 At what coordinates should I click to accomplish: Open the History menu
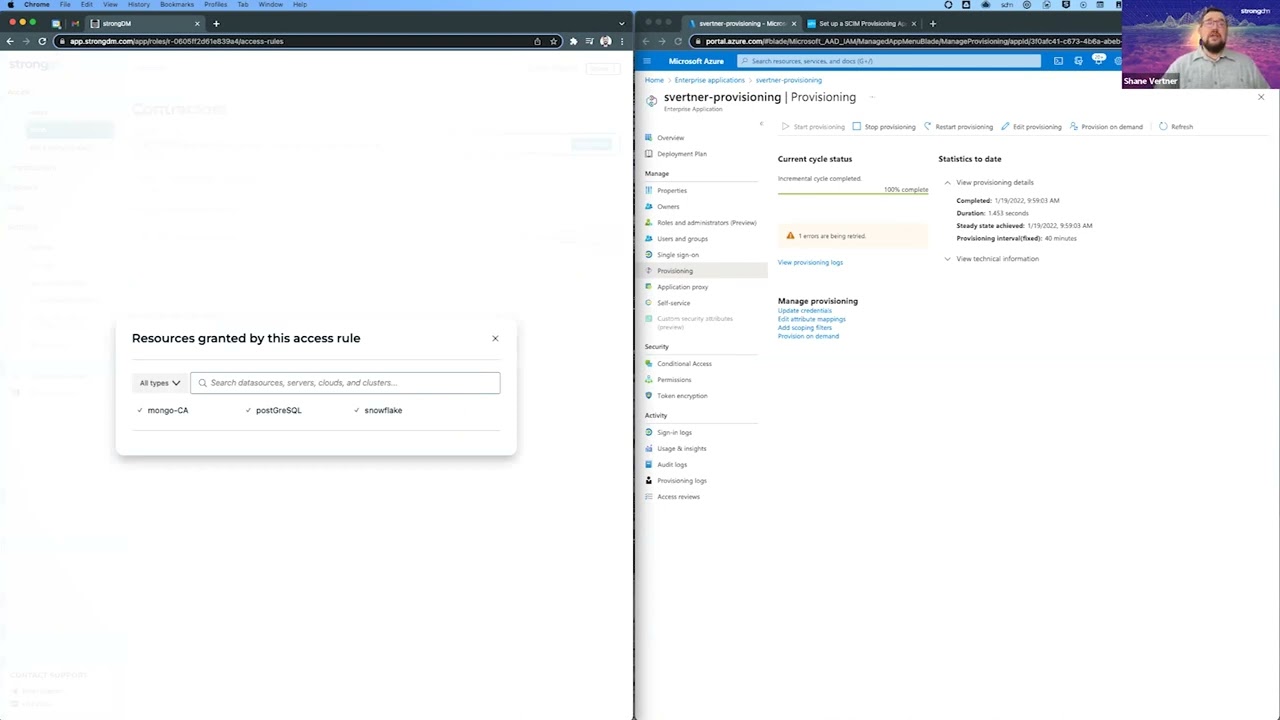pos(139,5)
